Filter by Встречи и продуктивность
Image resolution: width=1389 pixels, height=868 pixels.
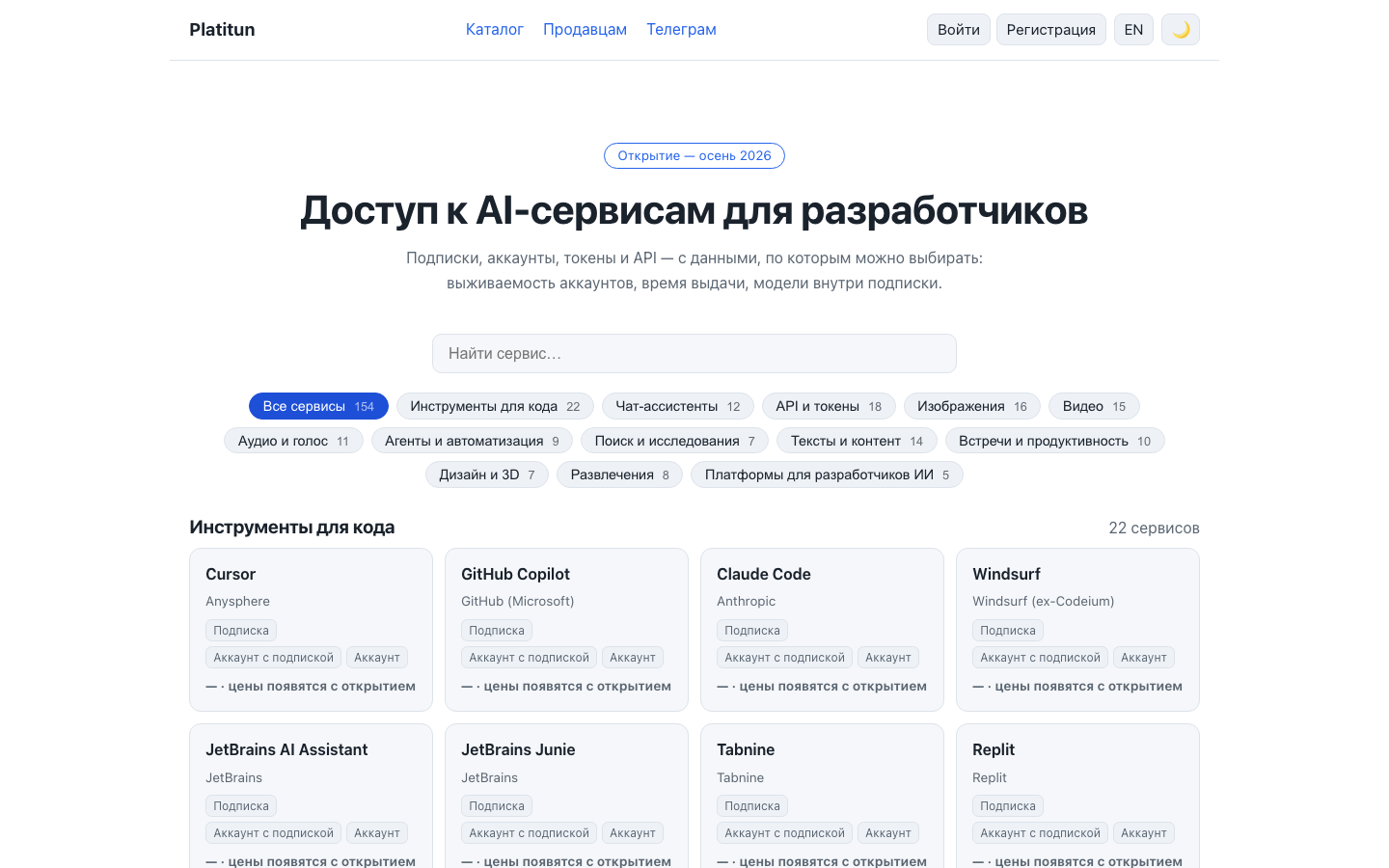click(1055, 441)
